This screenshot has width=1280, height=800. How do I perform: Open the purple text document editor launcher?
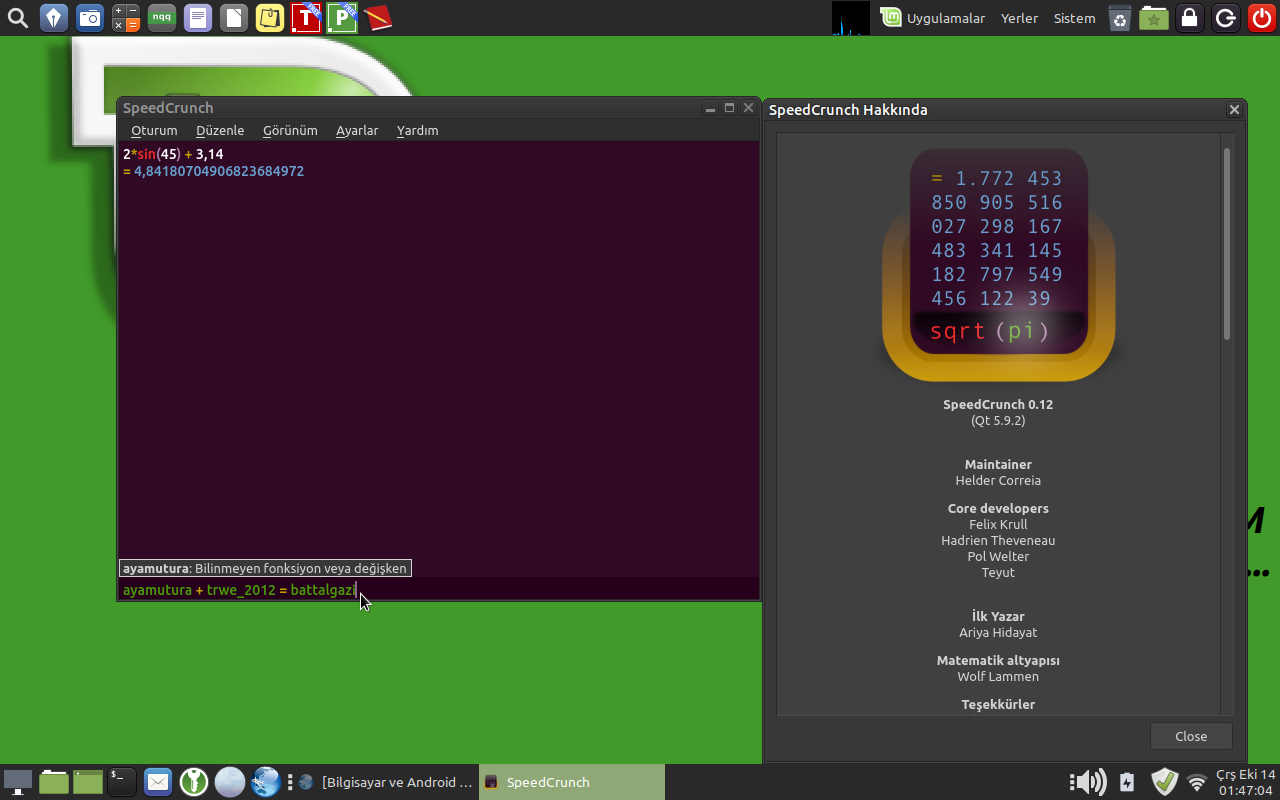pos(198,18)
